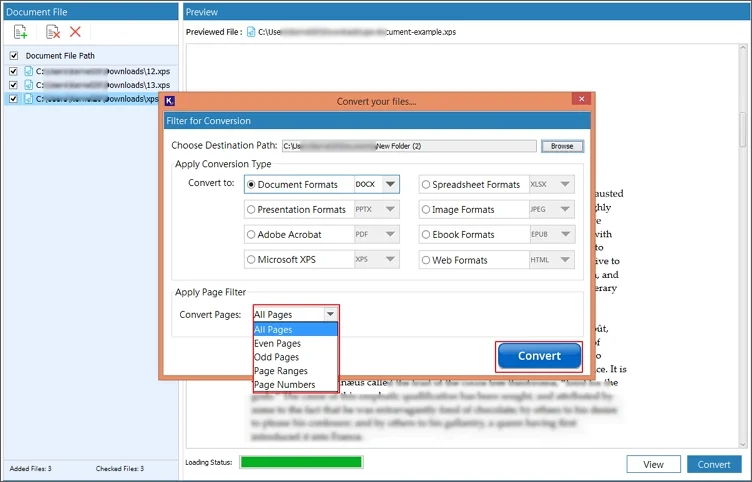Click the Document File Path column header
The height and width of the screenshot is (482, 752).
pyautogui.click(x=60, y=56)
